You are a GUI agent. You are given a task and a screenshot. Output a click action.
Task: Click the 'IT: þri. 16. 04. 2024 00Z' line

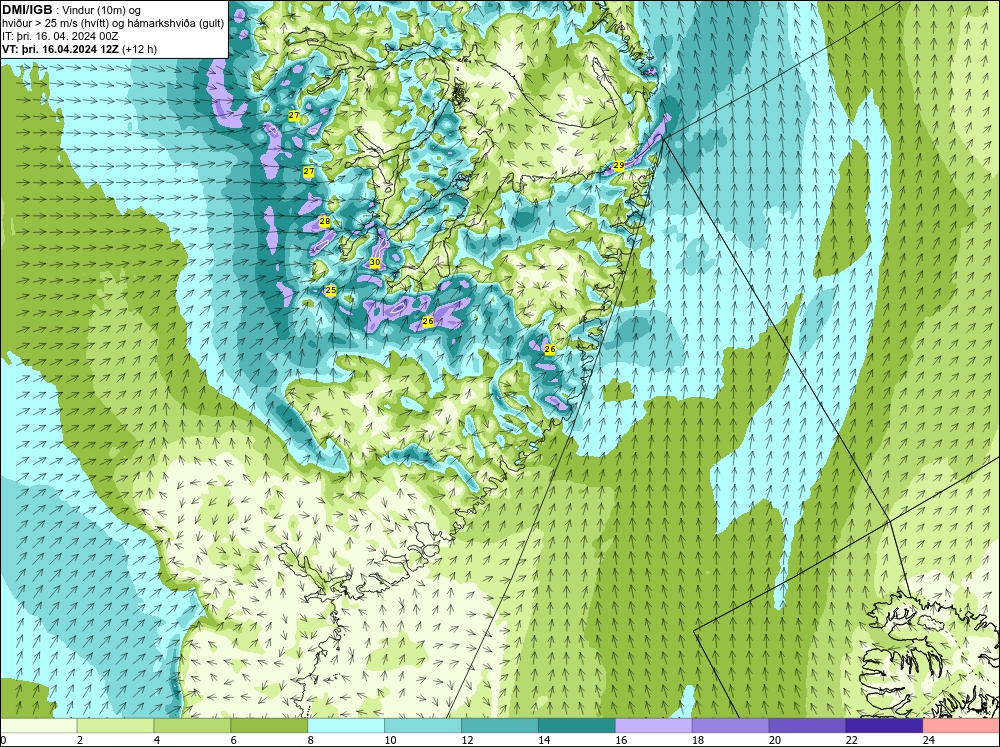(x=60, y=36)
